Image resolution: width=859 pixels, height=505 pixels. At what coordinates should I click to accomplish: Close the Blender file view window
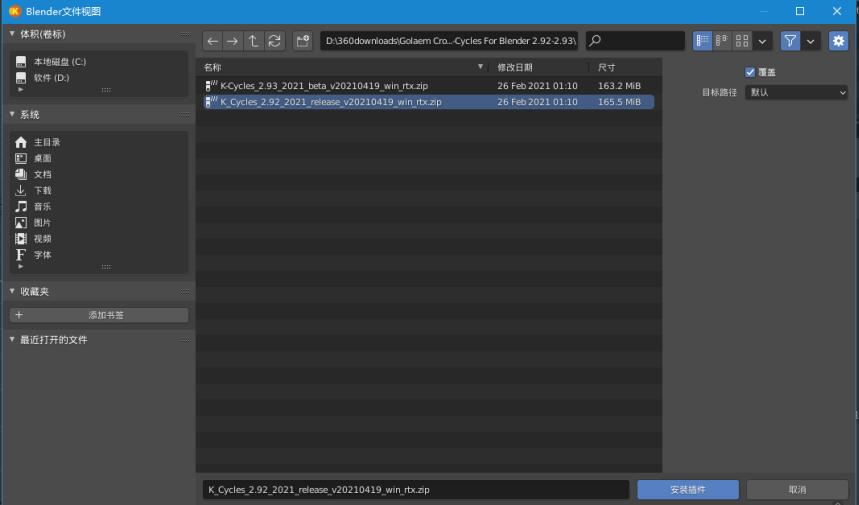(837, 11)
